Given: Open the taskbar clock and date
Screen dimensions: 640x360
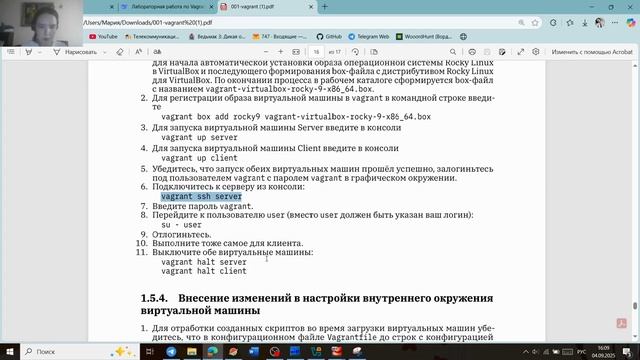Looking at the screenshot, I should tap(603, 352).
